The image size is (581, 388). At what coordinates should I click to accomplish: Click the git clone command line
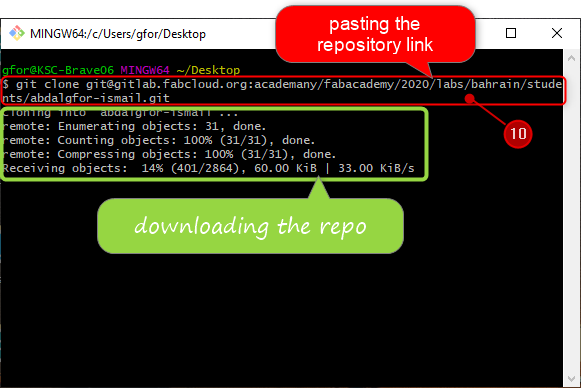click(282, 84)
